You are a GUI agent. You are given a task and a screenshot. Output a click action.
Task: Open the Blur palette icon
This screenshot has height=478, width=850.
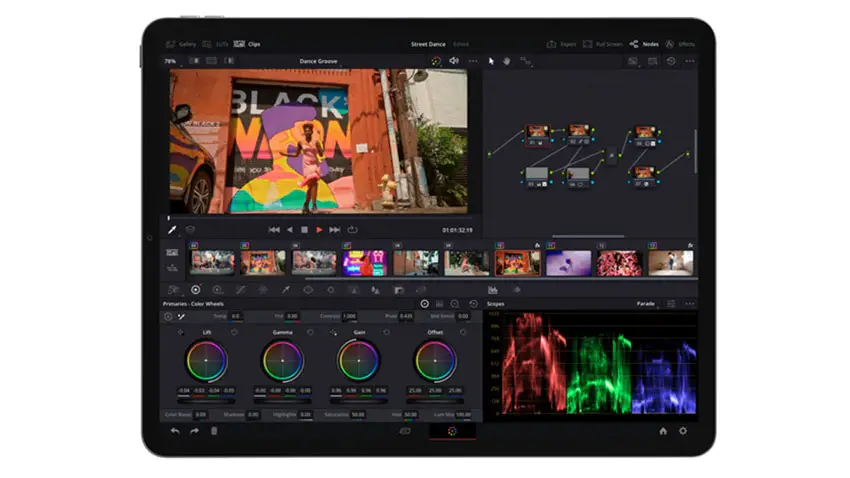click(x=376, y=290)
